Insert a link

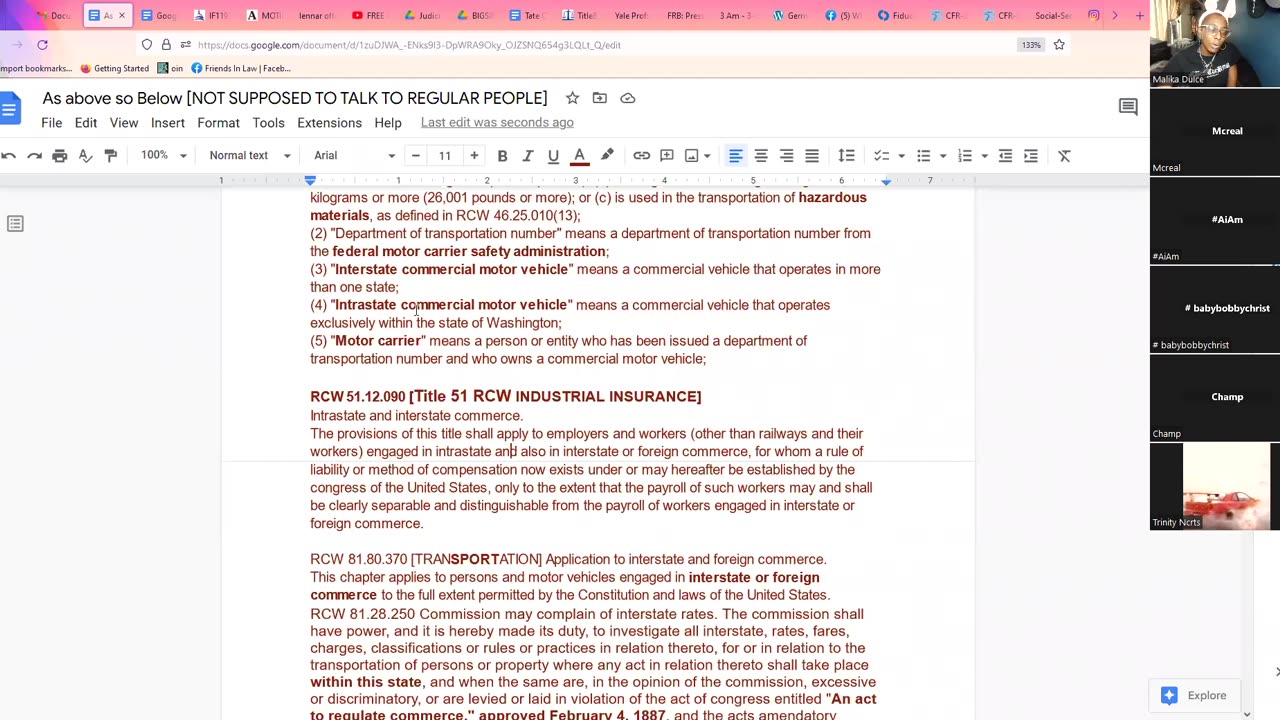click(x=642, y=155)
